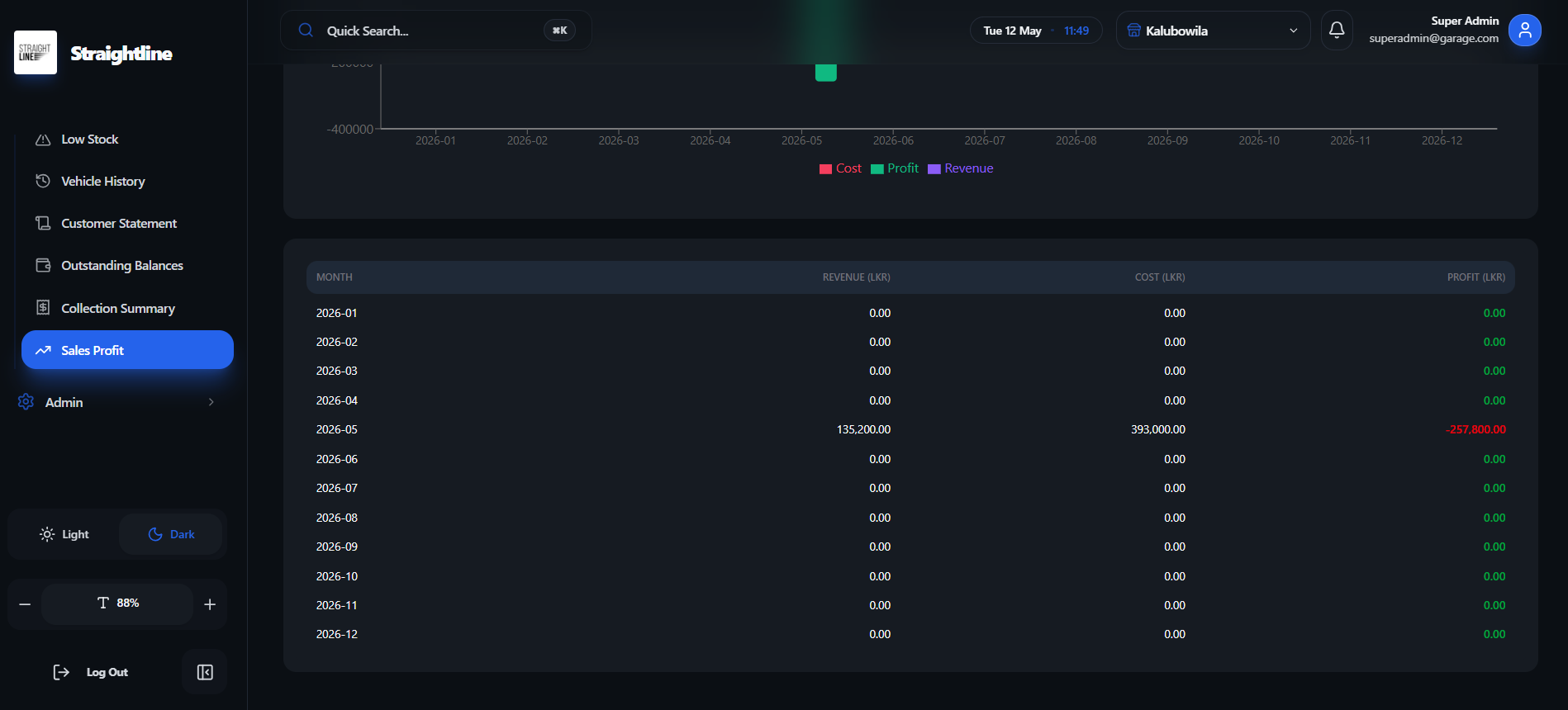Click the Outstanding Balances wallet icon
1568x710 pixels.
(x=43, y=265)
